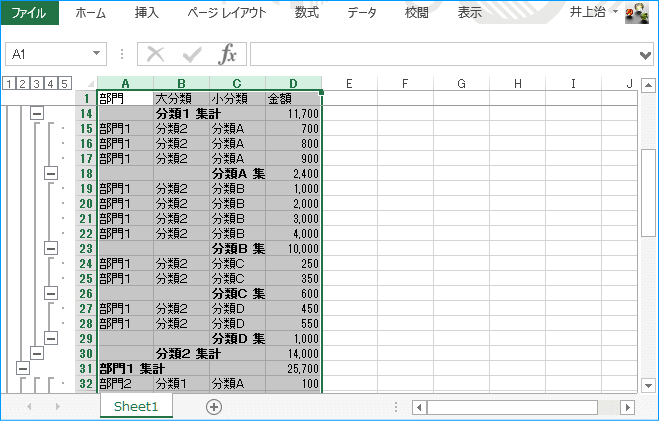Click the next sheet navigation arrow
Image resolution: width=659 pixels, height=421 pixels.
coord(58,406)
